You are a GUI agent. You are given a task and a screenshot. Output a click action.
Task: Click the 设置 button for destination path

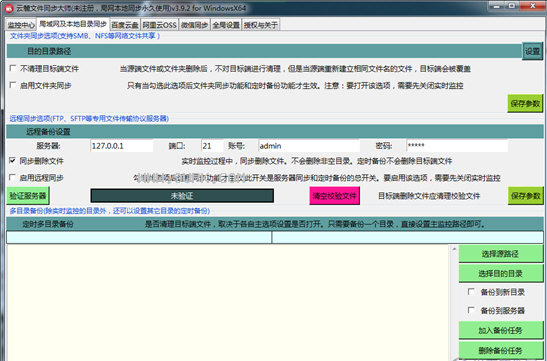pos(532,51)
